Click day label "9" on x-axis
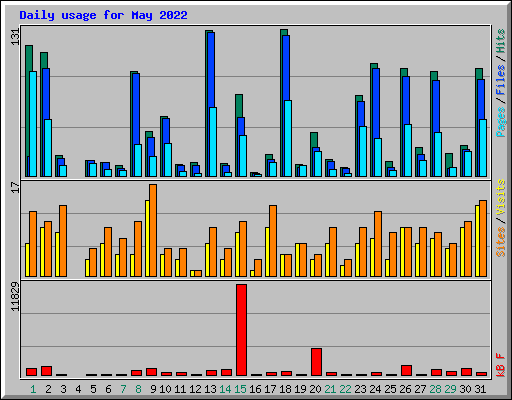The height and width of the screenshot is (400, 512). point(153,389)
